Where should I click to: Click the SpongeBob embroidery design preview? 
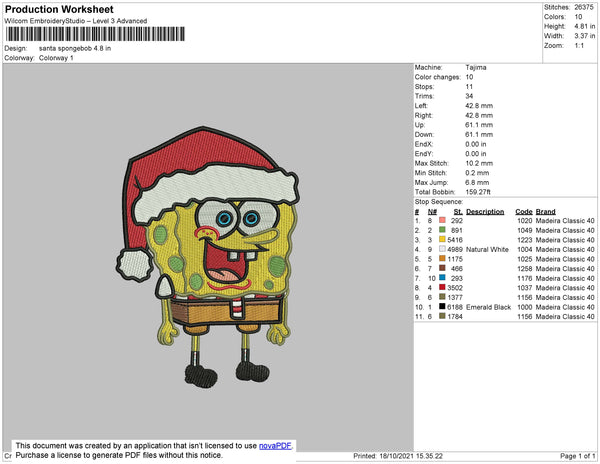coord(208,257)
